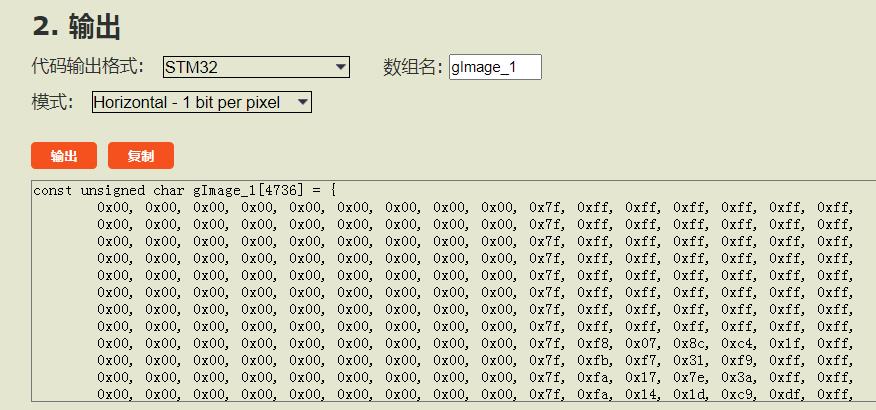Click the 'const unsigned char gImage_1[4736]' line
Screen dimensions: 876x410
[x=185, y=190]
